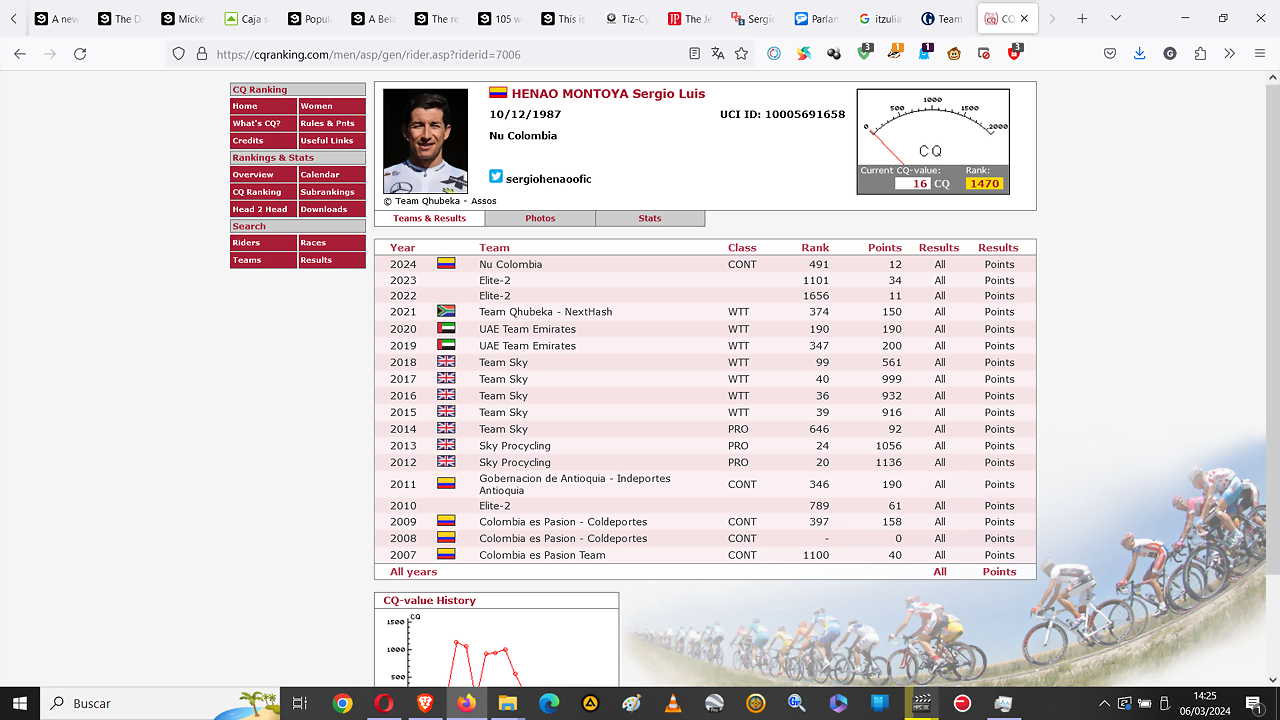Click the Colombia flag in 2024 row
Screen dimensions: 1280x720
pos(446,263)
